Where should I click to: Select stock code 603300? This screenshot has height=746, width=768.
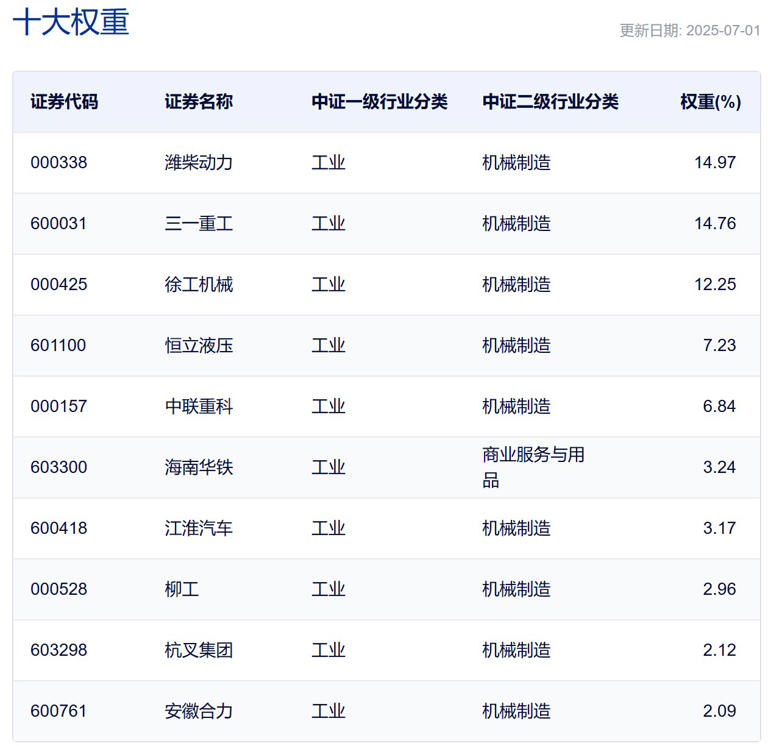point(59,467)
